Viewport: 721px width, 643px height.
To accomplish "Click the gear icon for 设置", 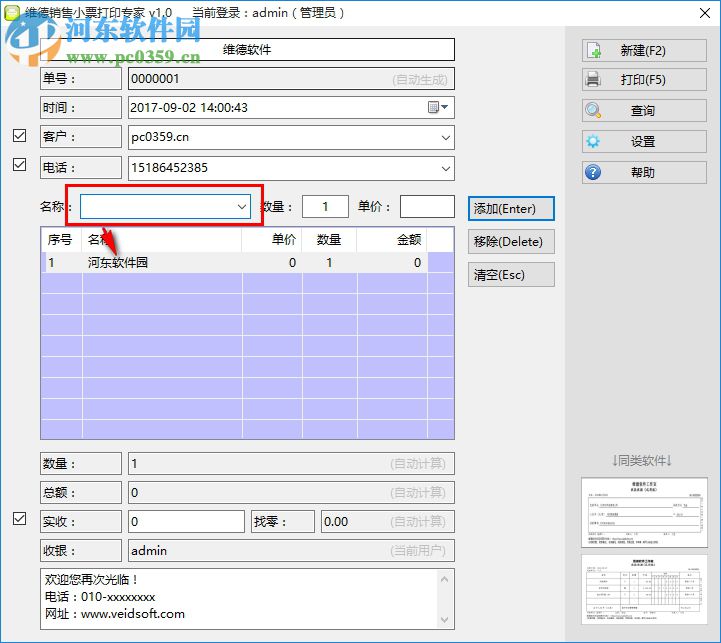I will pos(594,142).
